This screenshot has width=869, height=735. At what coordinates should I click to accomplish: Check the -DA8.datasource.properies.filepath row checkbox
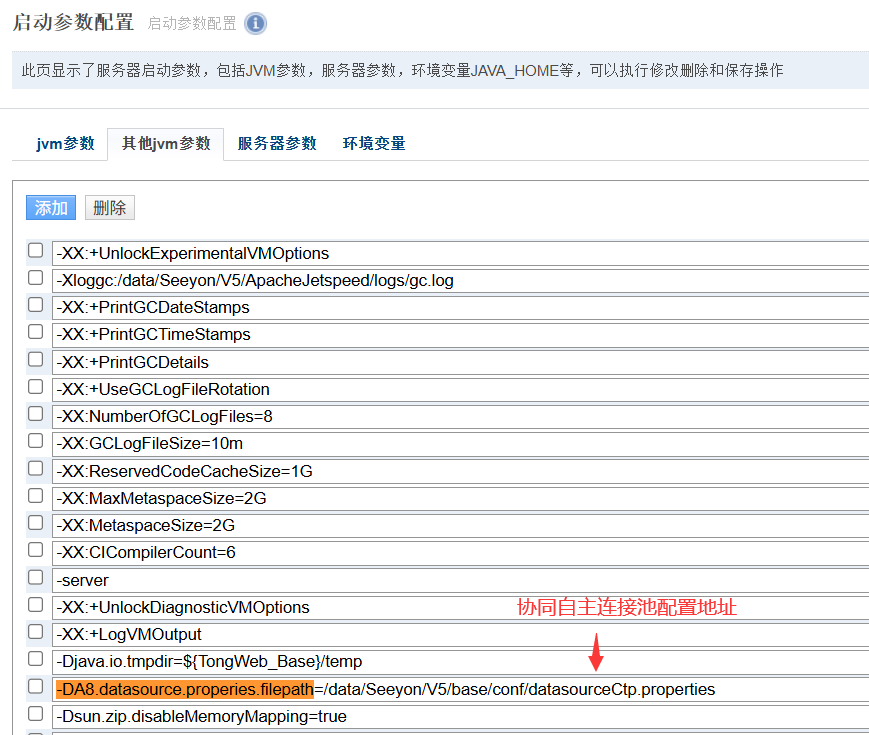click(x=35, y=687)
